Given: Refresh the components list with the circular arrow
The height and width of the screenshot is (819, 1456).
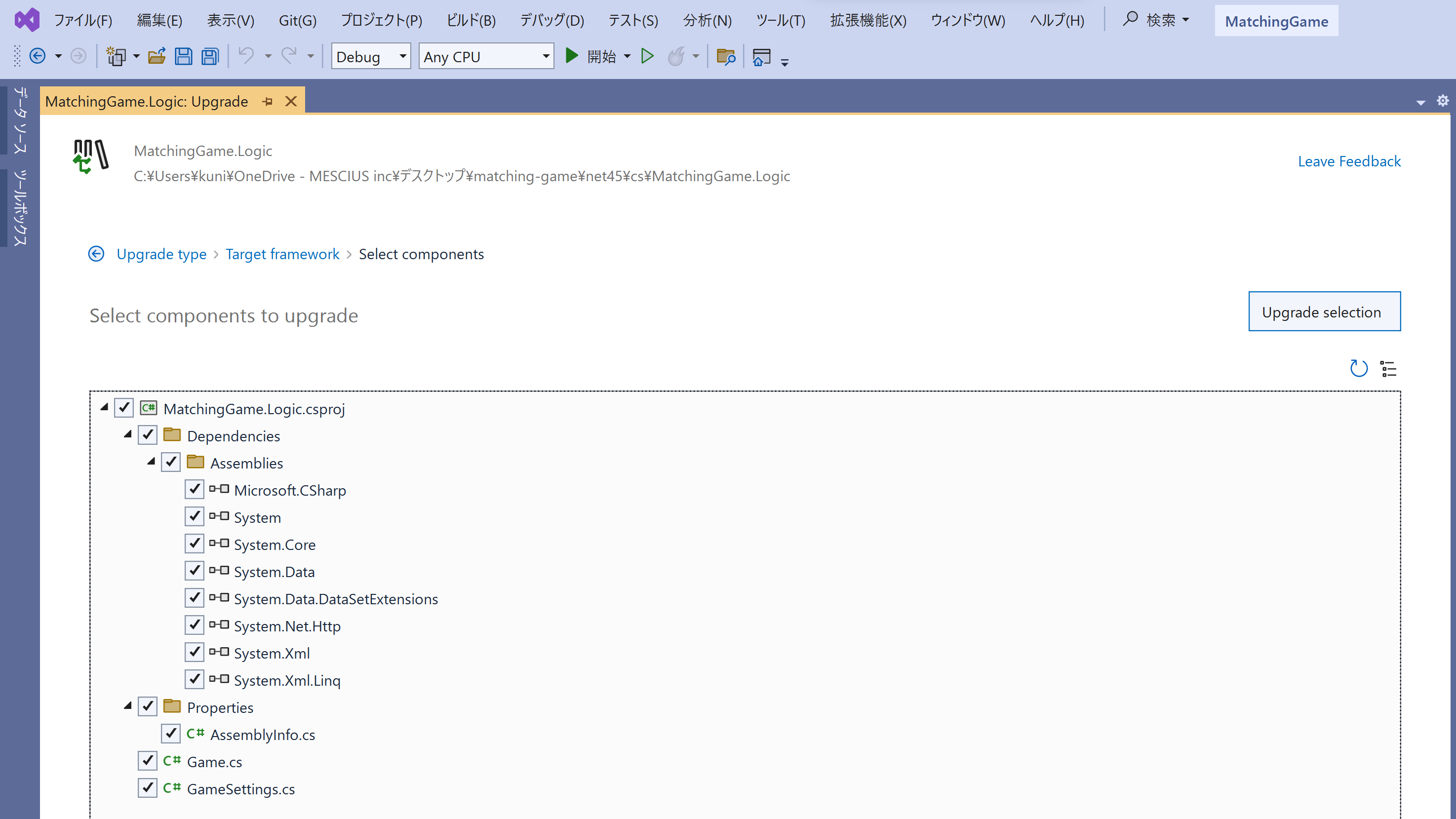Looking at the screenshot, I should [x=1359, y=368].
